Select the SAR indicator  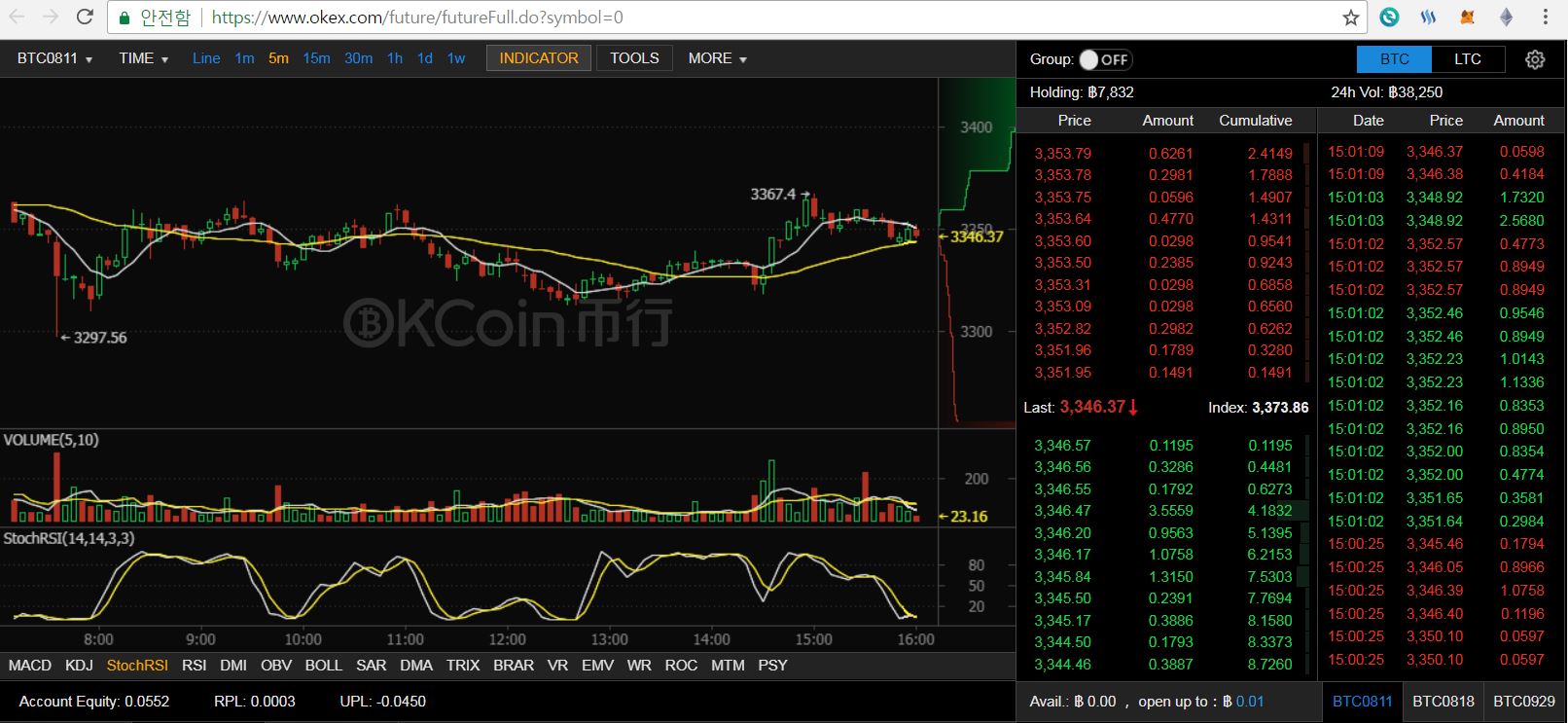[372, 666]
